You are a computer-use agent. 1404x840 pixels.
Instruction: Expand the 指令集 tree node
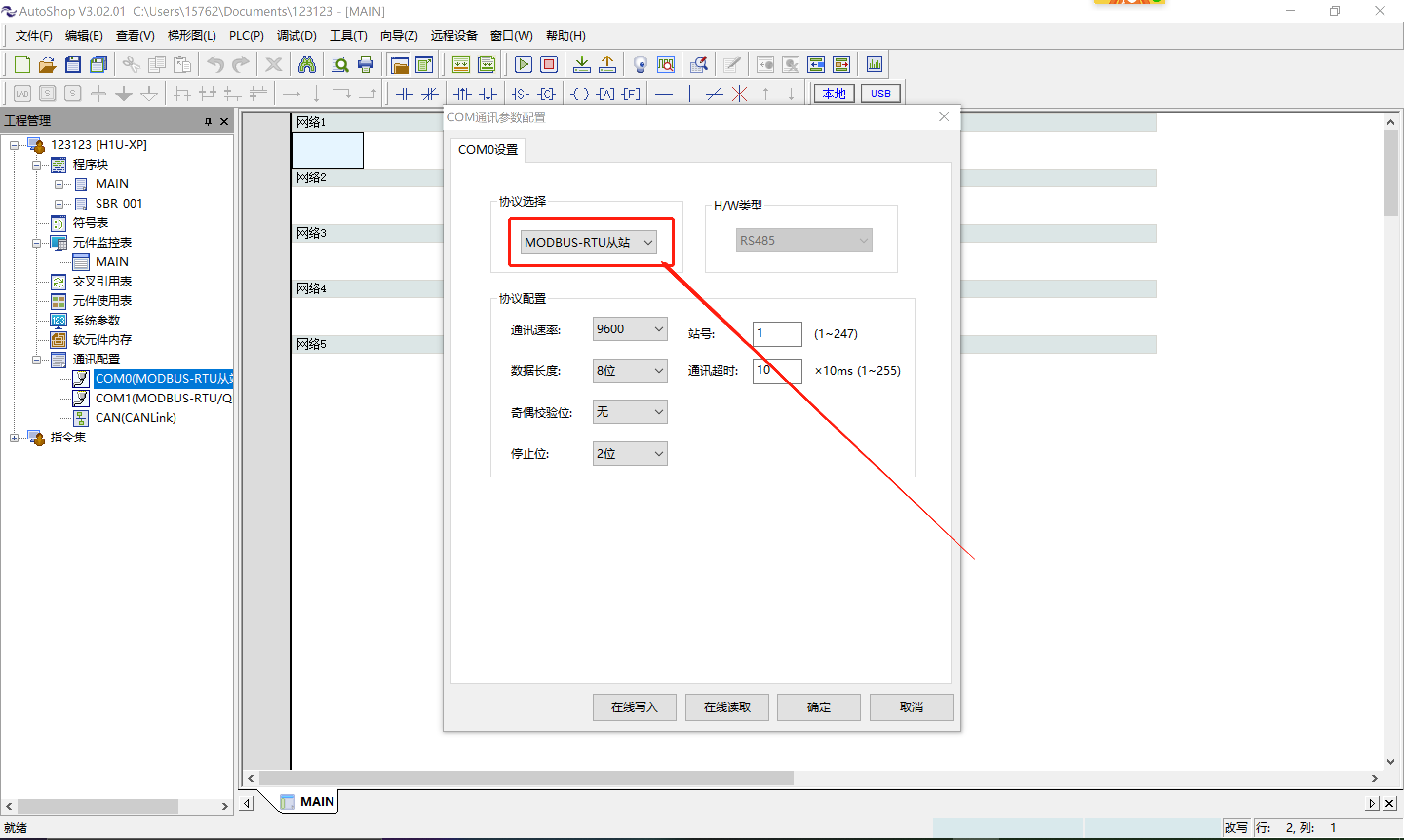[14, 438]
